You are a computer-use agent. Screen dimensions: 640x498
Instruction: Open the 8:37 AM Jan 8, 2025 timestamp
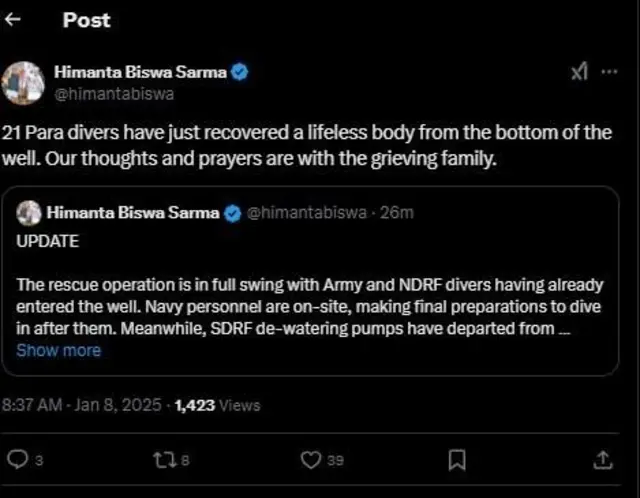click(83, 405)
